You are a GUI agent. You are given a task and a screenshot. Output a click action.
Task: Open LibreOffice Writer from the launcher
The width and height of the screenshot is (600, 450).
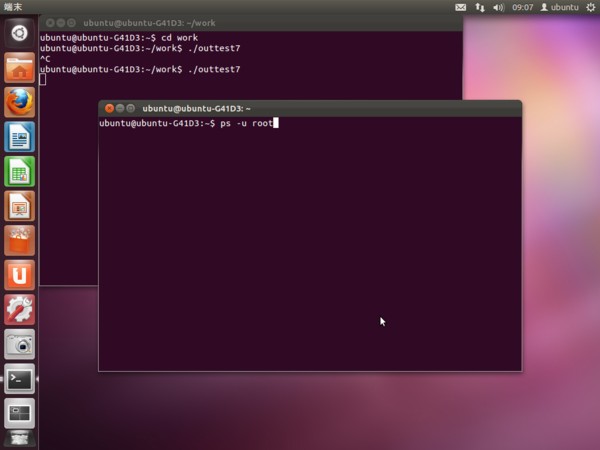click(19, 136)
